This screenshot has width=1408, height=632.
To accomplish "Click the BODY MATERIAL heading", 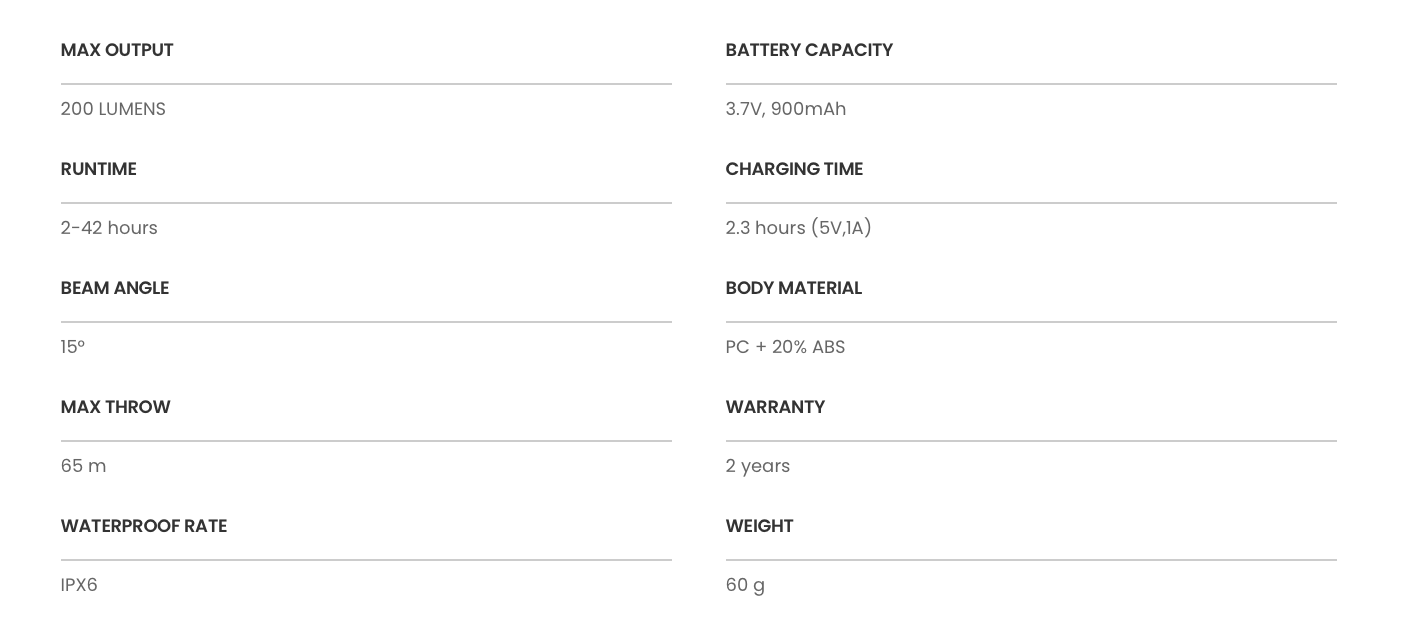I will (793, 288).
